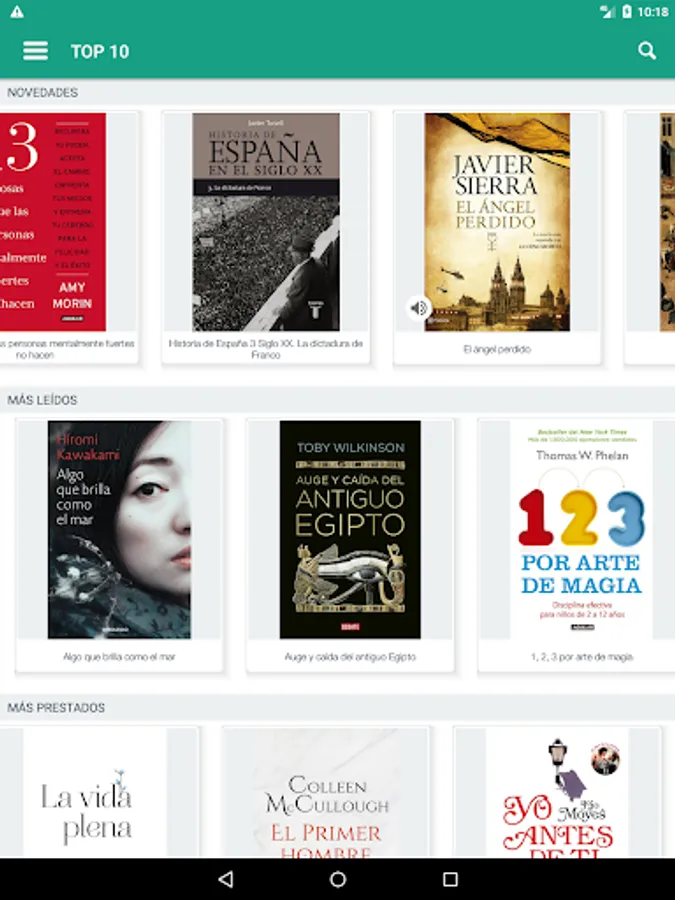Tap the search magnifier icon
This screenshot has height=900, width=675.
click(647, 51)
